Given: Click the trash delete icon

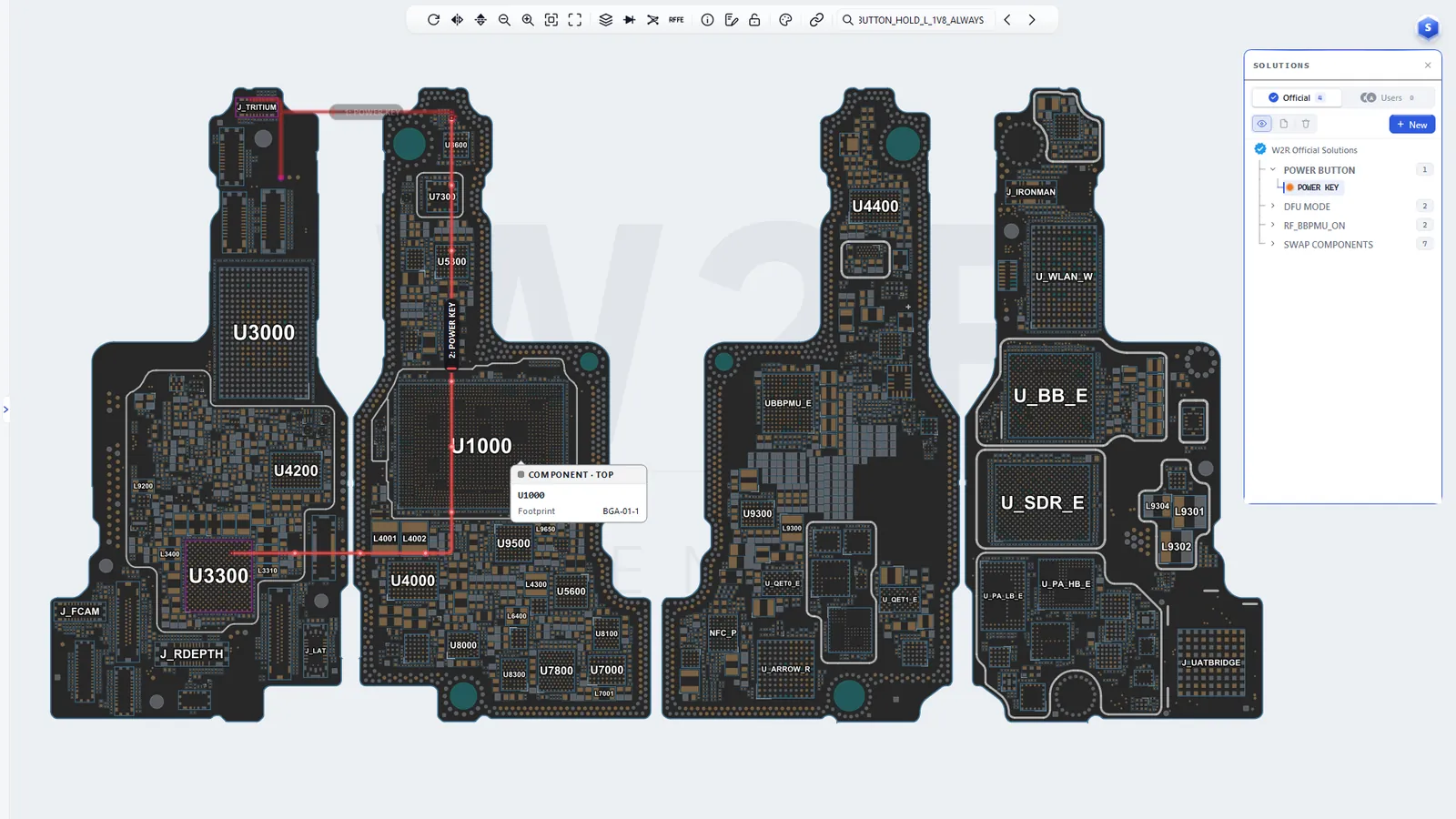Looking at the screenshot, I should [1306, 124].
